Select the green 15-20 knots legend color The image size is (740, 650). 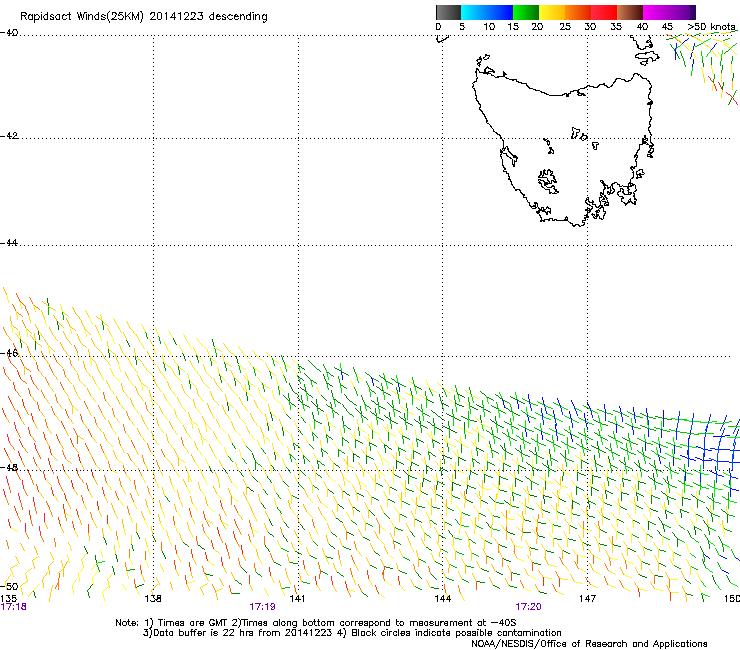[x=526, y=12]
